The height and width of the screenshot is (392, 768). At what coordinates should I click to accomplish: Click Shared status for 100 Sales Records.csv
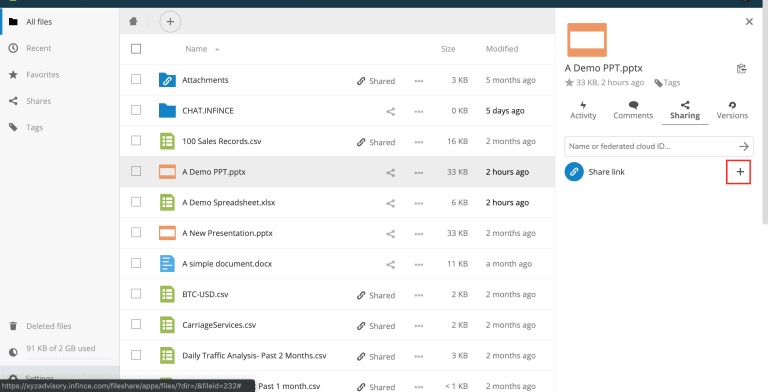click(x=376, y=142)
